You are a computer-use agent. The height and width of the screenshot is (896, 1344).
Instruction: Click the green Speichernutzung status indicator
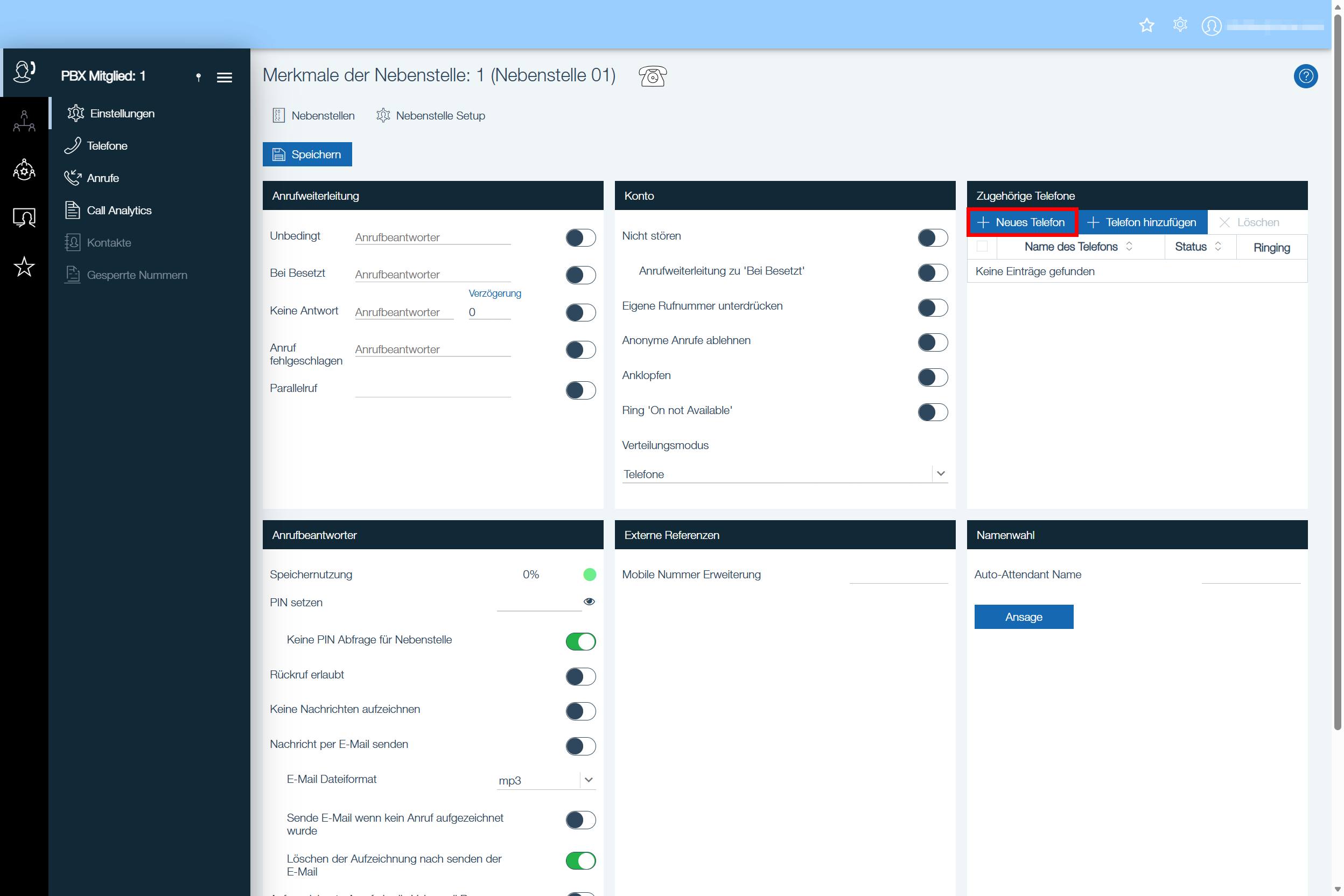(x=589, y=575)
